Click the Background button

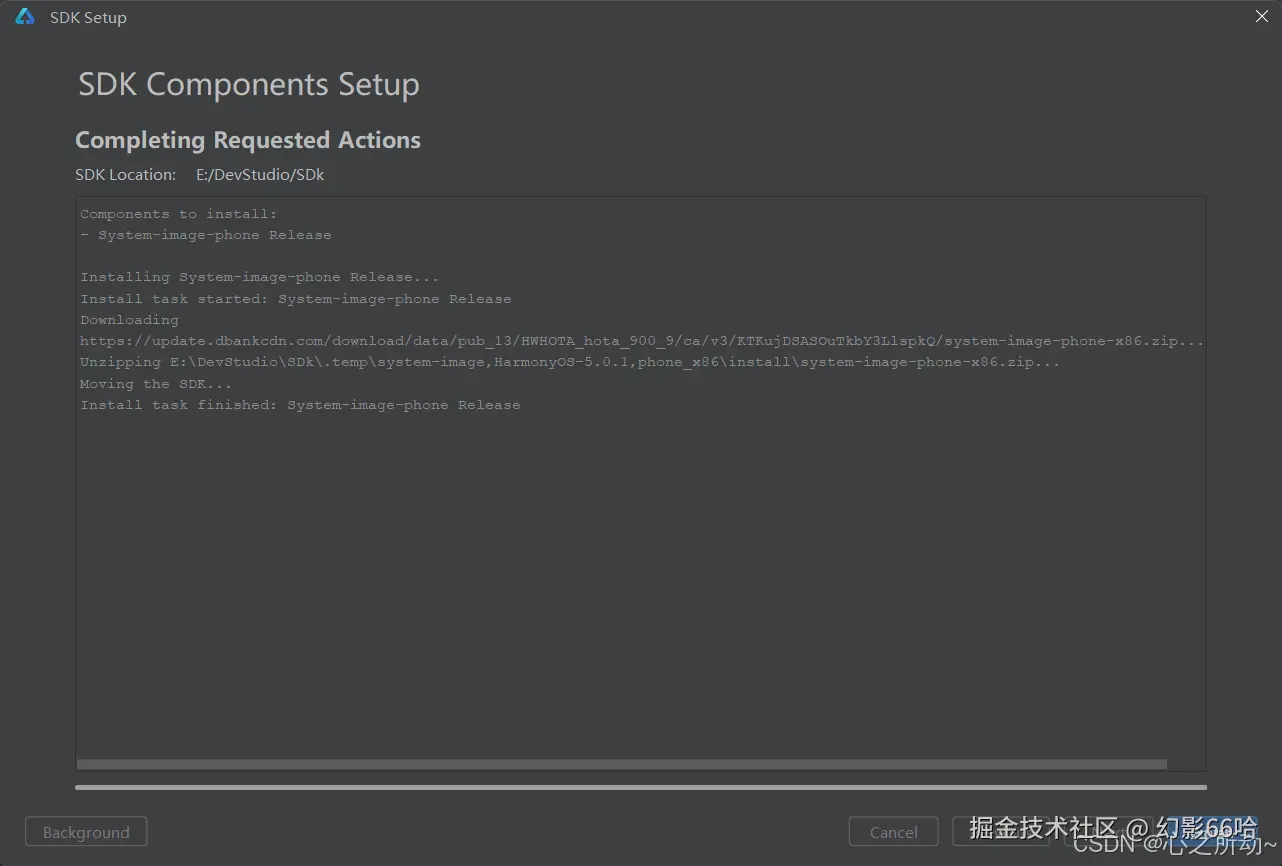click(x=86, y=832)
